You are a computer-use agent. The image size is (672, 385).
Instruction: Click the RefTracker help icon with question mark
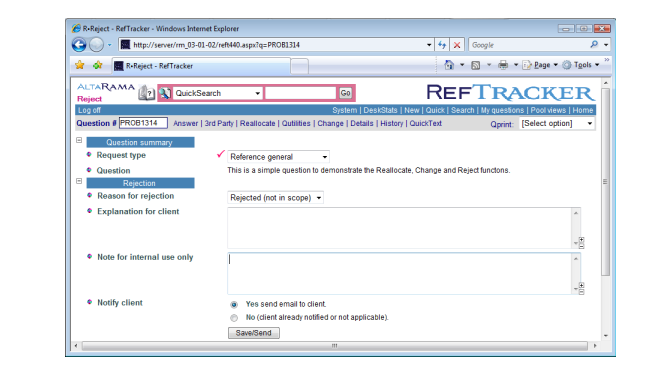click(147, 93)
